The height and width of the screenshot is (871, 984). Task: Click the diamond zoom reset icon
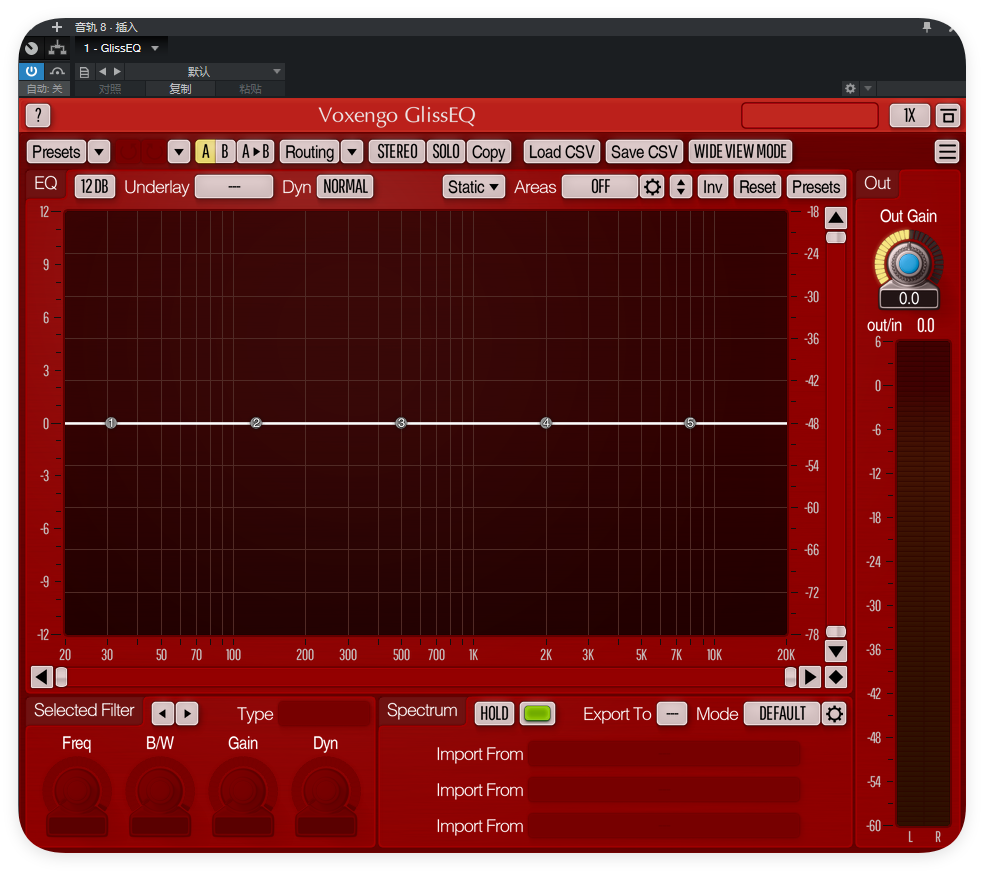click(835, 677)
